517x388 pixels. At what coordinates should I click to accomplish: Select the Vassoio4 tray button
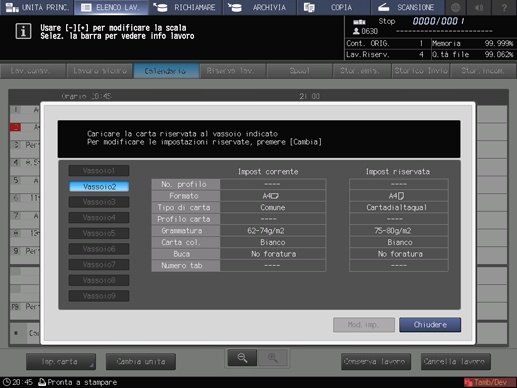pos(99,218)
